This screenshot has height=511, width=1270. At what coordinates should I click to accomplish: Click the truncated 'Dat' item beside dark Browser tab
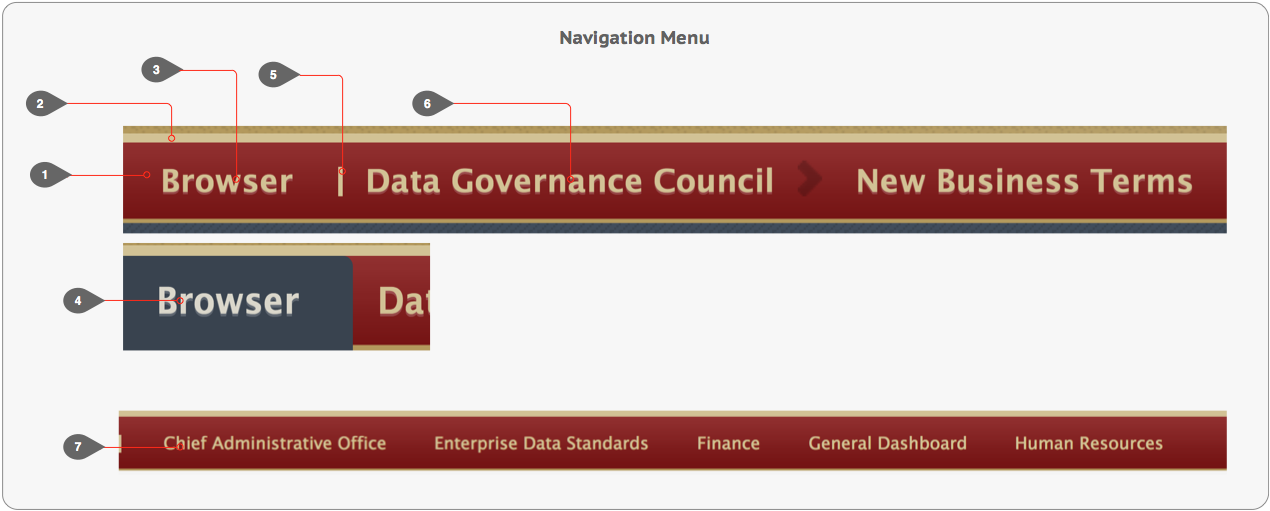(x=403, y=301)
